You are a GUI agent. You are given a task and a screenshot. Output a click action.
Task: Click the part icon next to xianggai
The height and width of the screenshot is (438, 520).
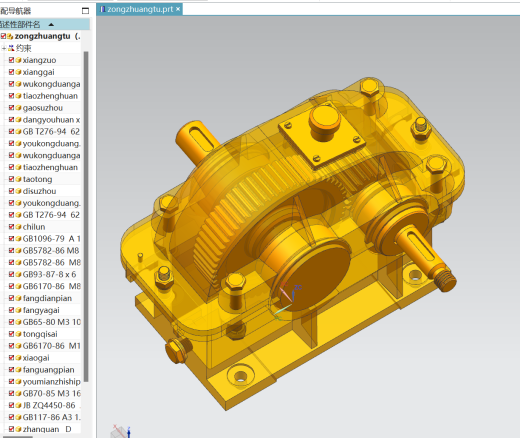click(x=18, y=72)
